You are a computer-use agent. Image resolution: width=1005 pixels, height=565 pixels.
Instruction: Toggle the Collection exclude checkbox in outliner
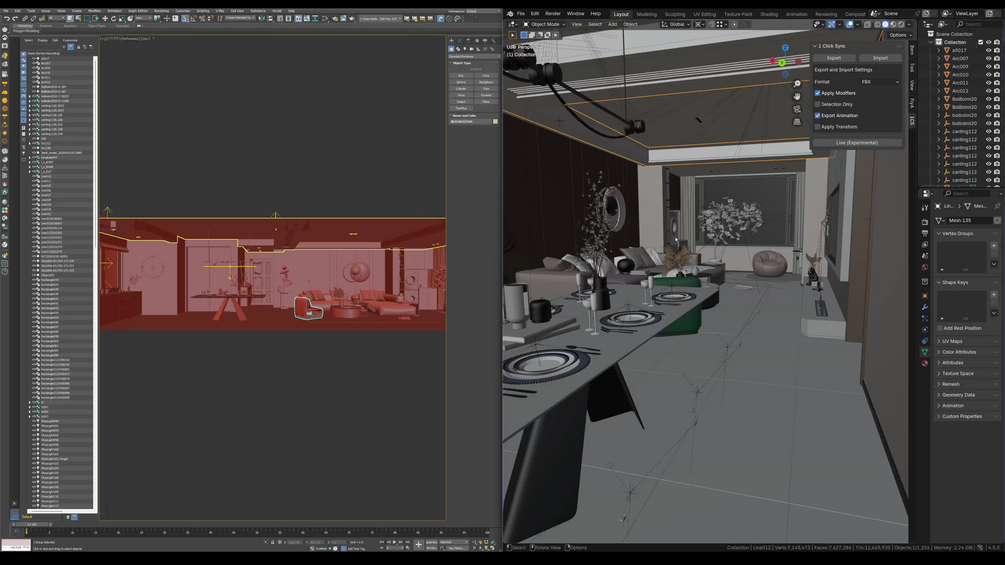tap(980, 42)
